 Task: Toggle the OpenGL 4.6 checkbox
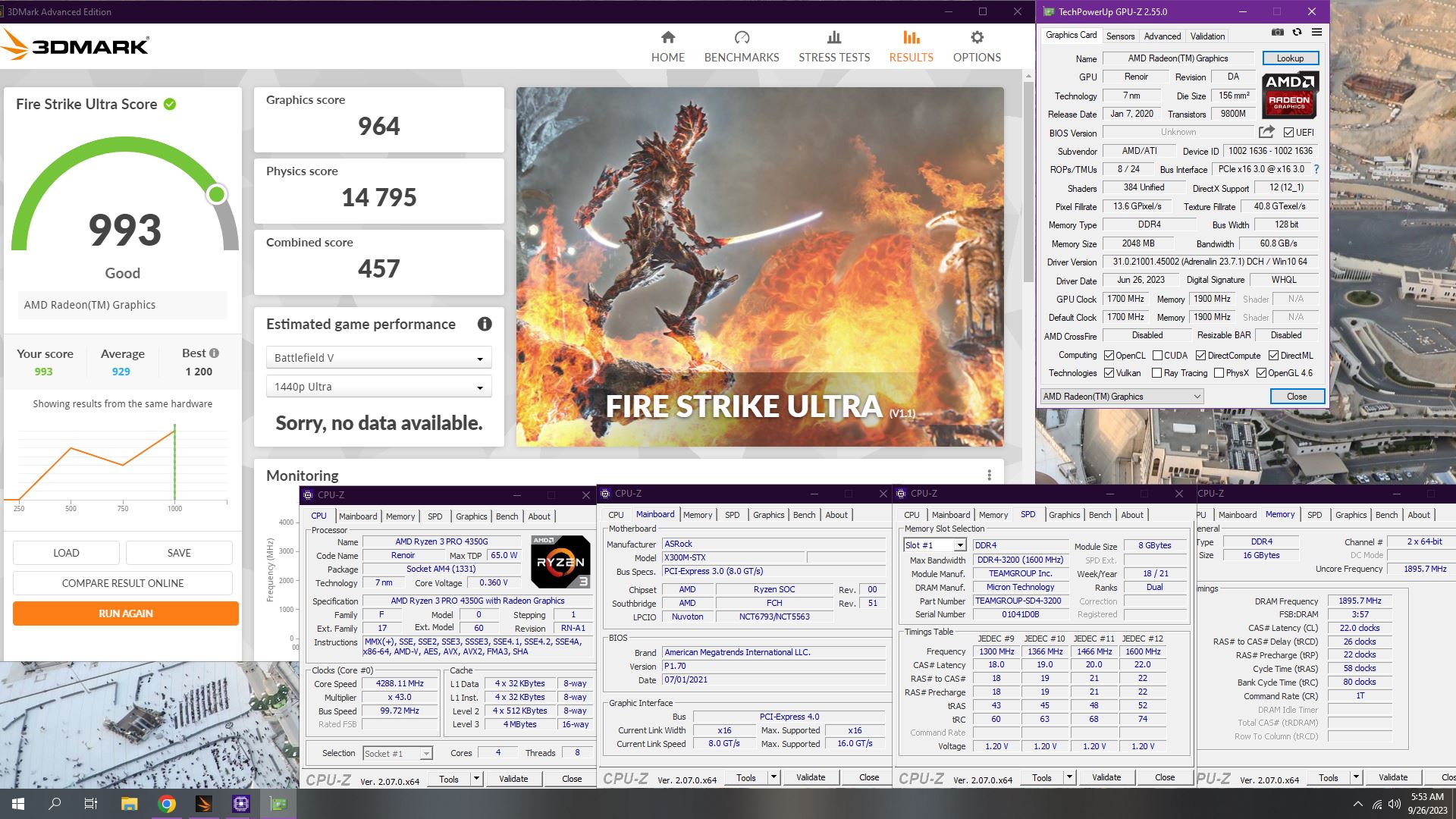(1261, 373)
